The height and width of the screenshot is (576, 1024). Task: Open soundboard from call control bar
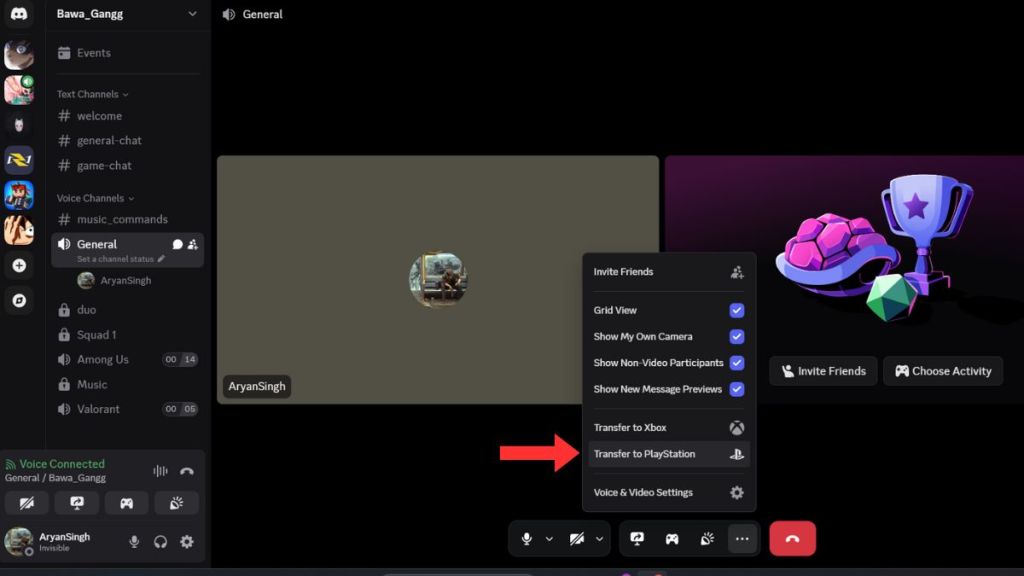pos(707,539)
